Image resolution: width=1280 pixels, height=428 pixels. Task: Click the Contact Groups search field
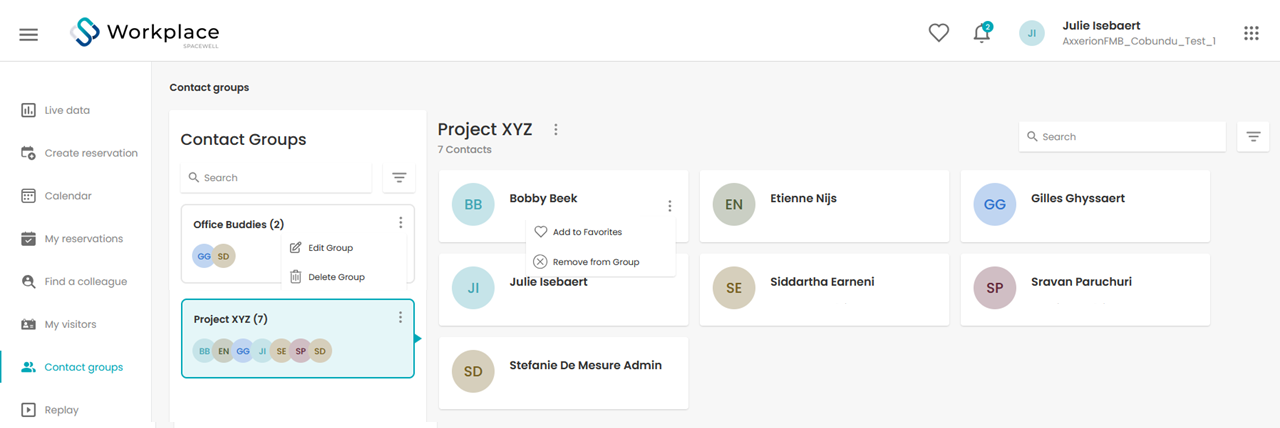[x=276, y=177]
